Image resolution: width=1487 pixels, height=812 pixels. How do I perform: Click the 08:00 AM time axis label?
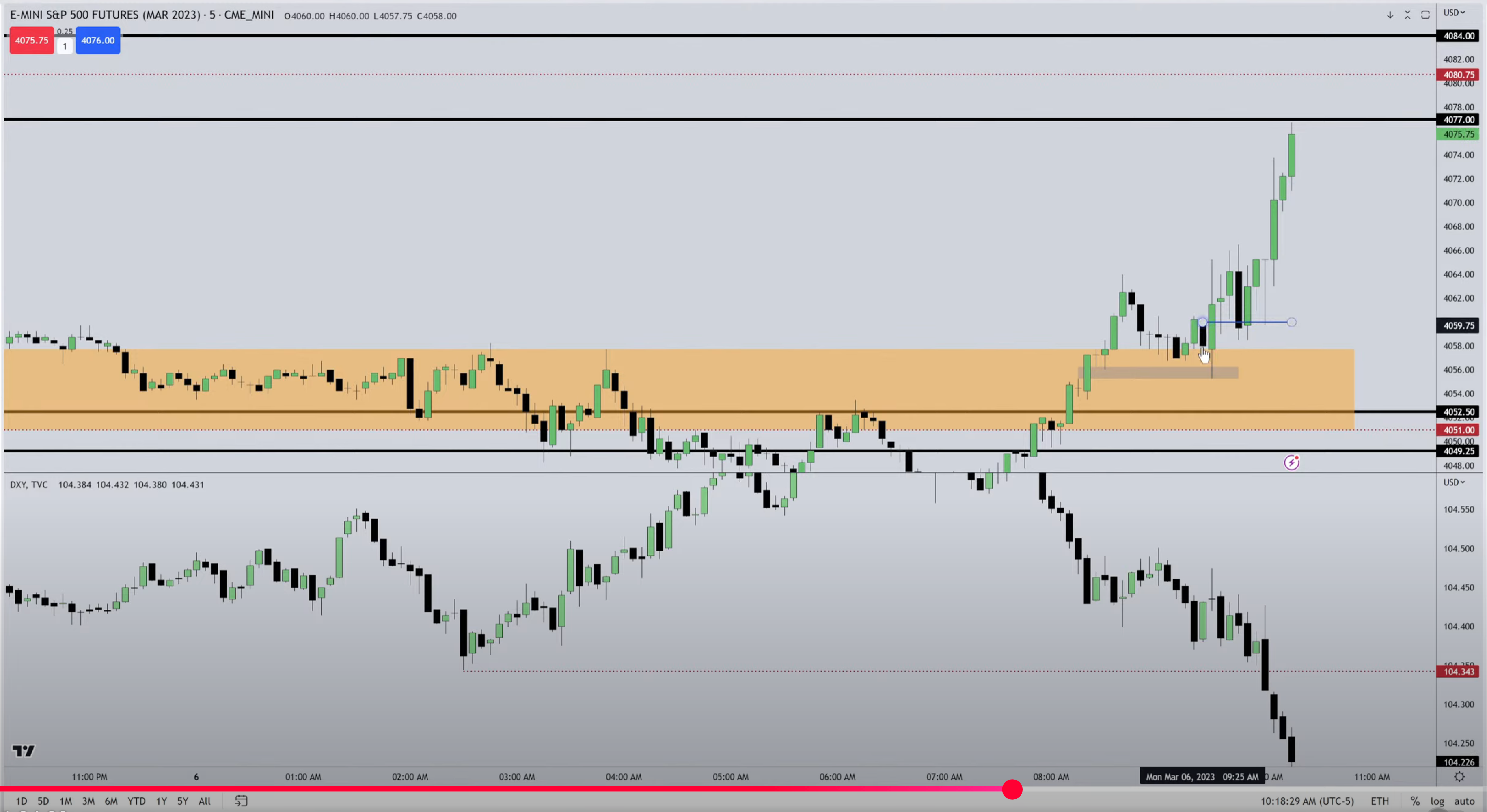1051,777
